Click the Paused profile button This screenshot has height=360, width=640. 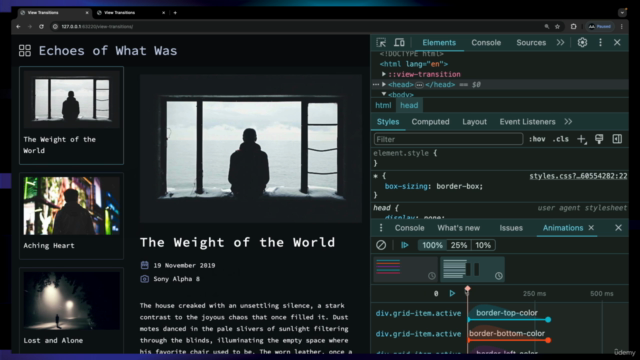click(x=600, y=27)
